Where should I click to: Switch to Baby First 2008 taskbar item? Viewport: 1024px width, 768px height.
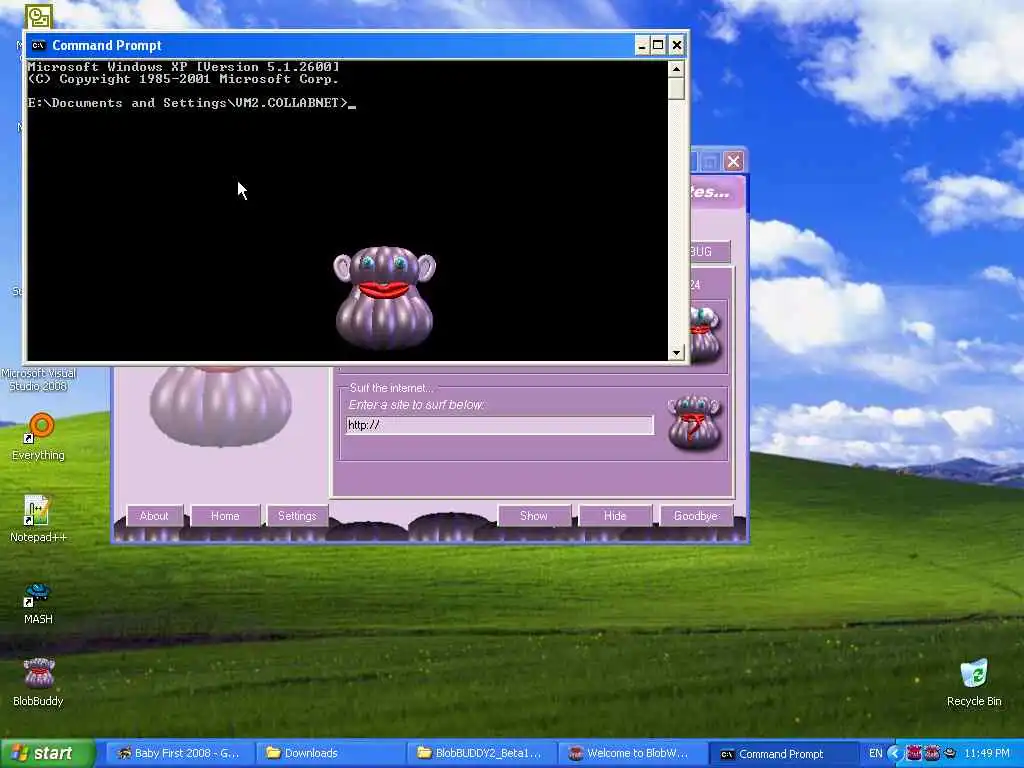point(179,753)
